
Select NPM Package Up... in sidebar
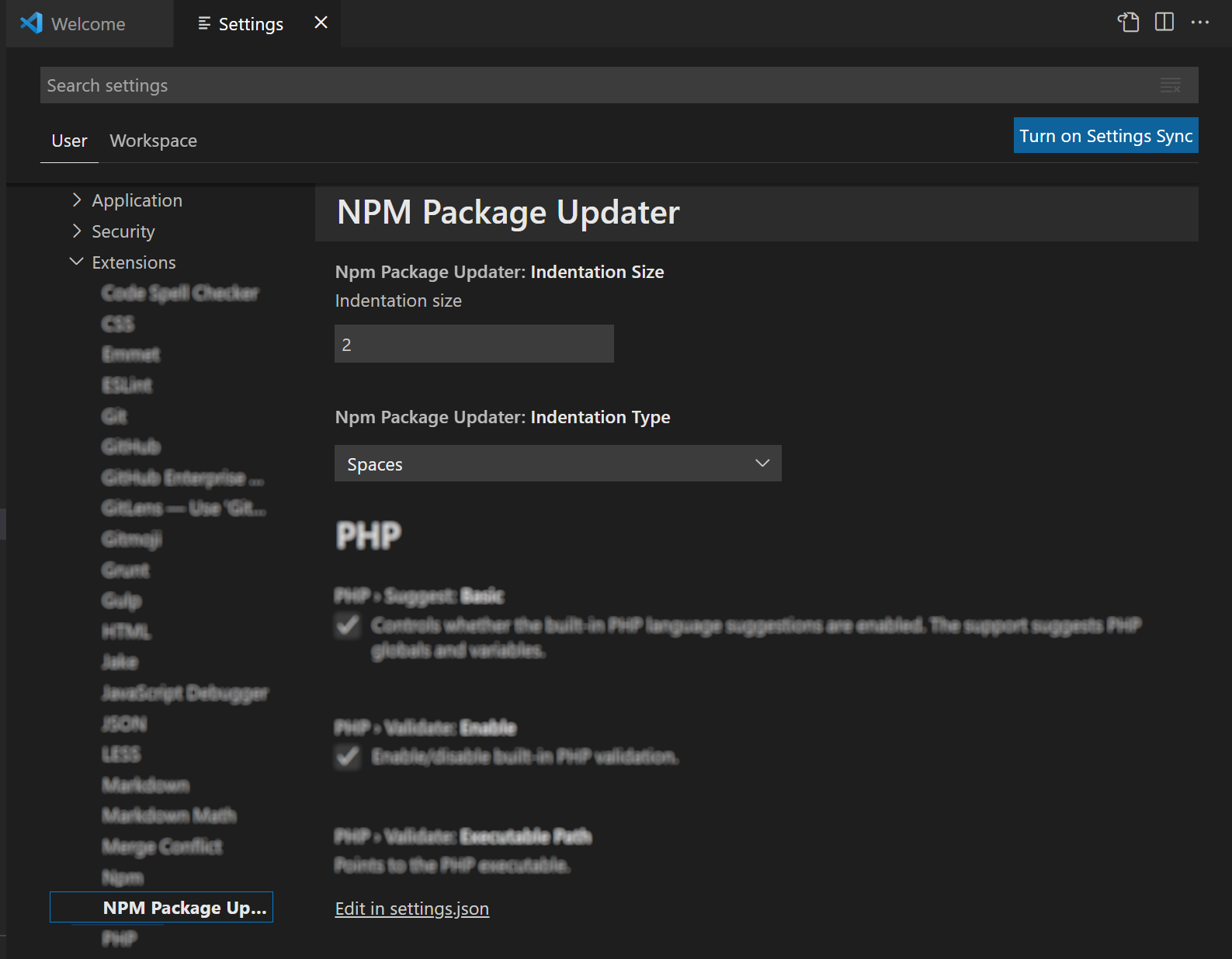[161, 908]
